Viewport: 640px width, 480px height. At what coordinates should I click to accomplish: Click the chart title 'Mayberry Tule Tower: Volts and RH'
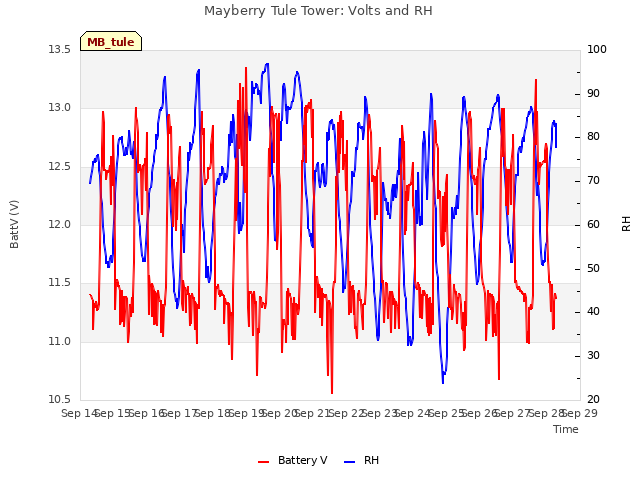(x=318, y=11)
